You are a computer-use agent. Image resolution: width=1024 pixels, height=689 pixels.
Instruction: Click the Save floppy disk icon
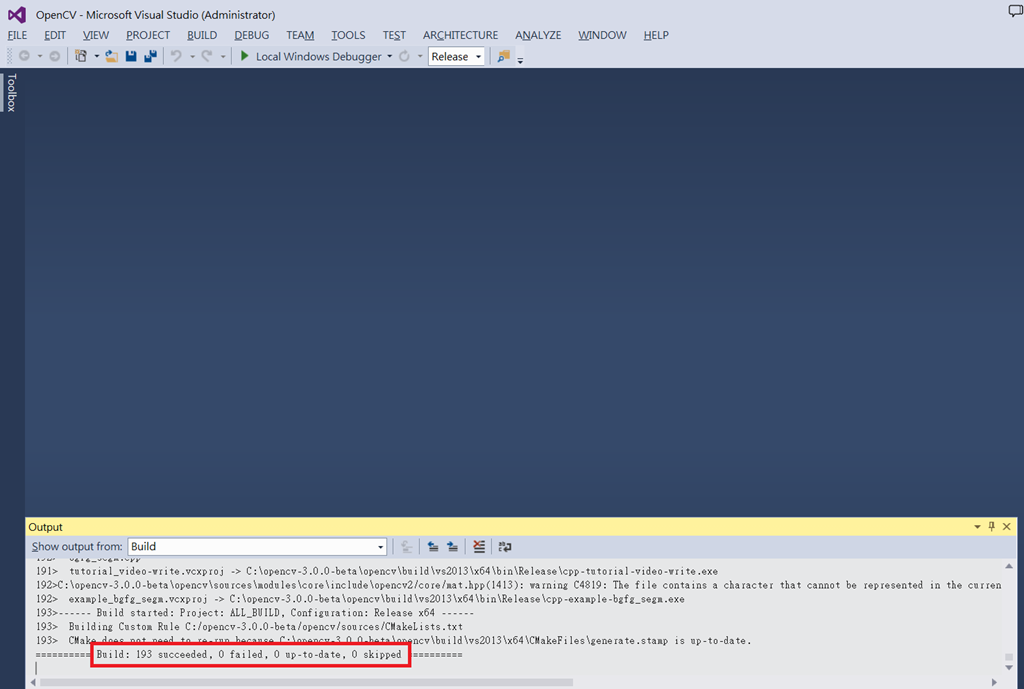[131, 56]
